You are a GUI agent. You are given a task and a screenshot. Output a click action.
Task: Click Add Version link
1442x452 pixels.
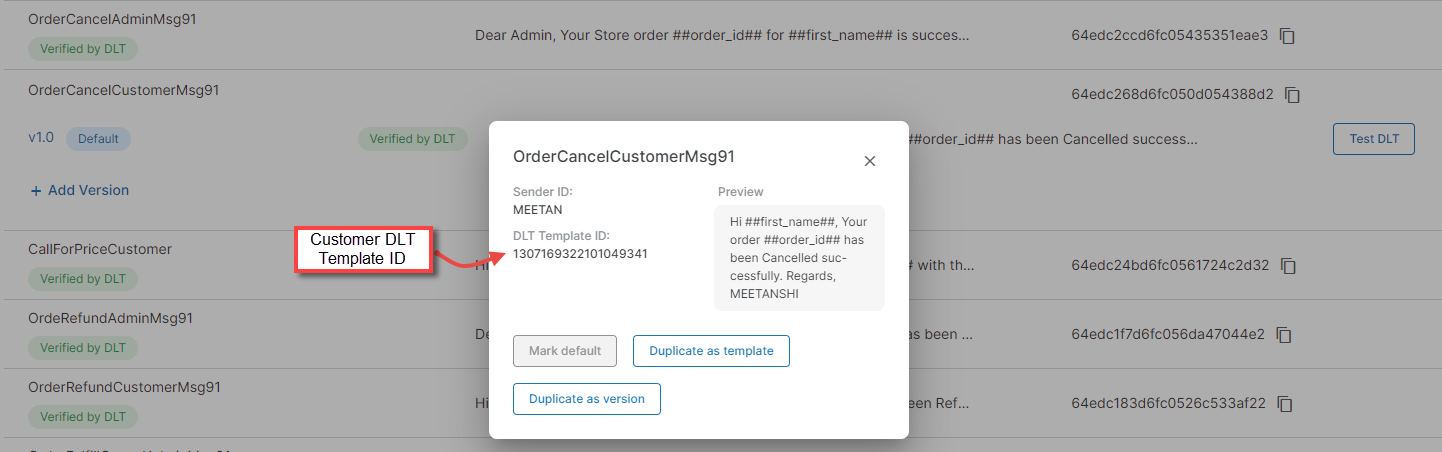click(79, 190)
